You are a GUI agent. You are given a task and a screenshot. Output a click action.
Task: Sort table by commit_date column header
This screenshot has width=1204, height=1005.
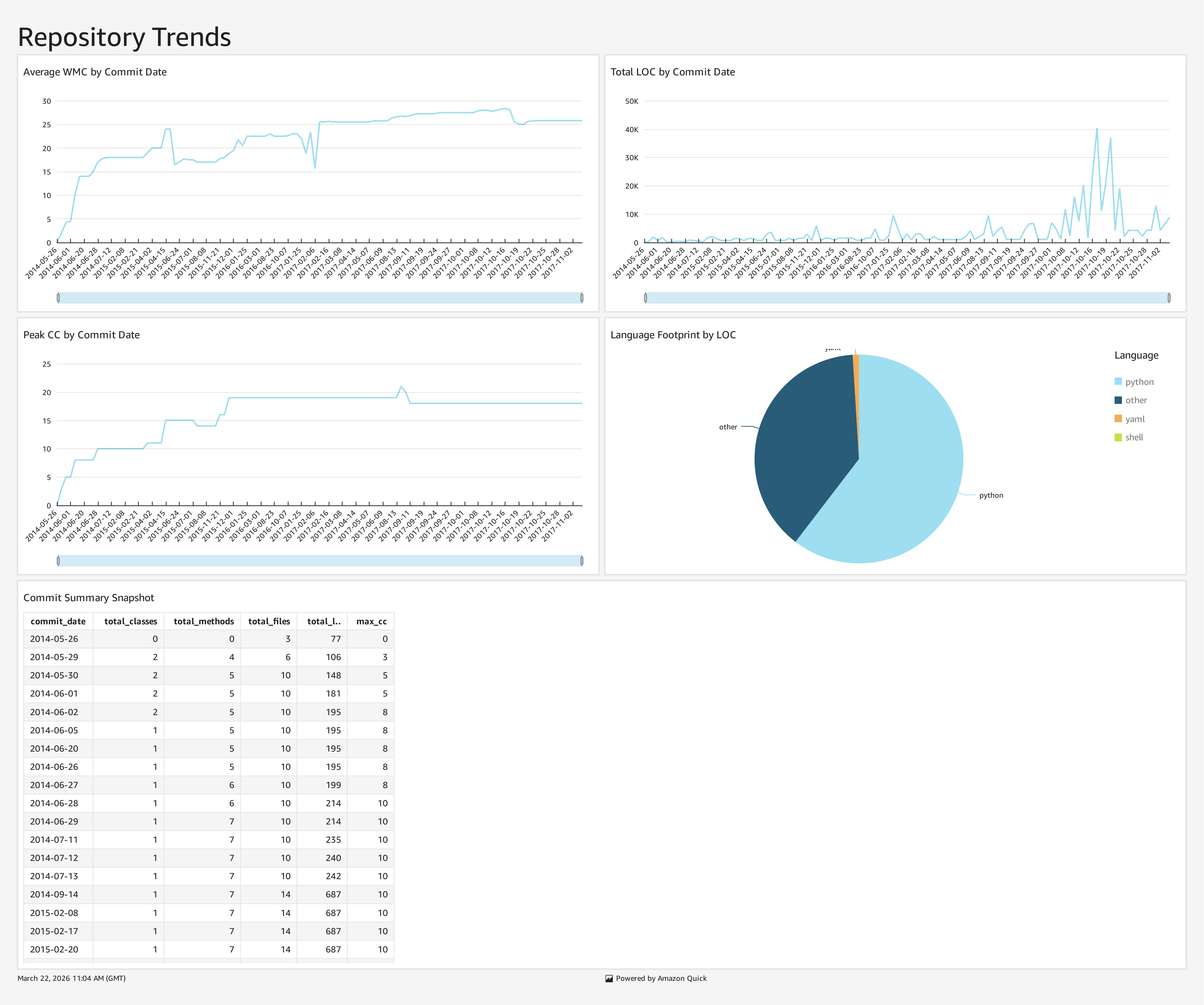click(58, 622)
